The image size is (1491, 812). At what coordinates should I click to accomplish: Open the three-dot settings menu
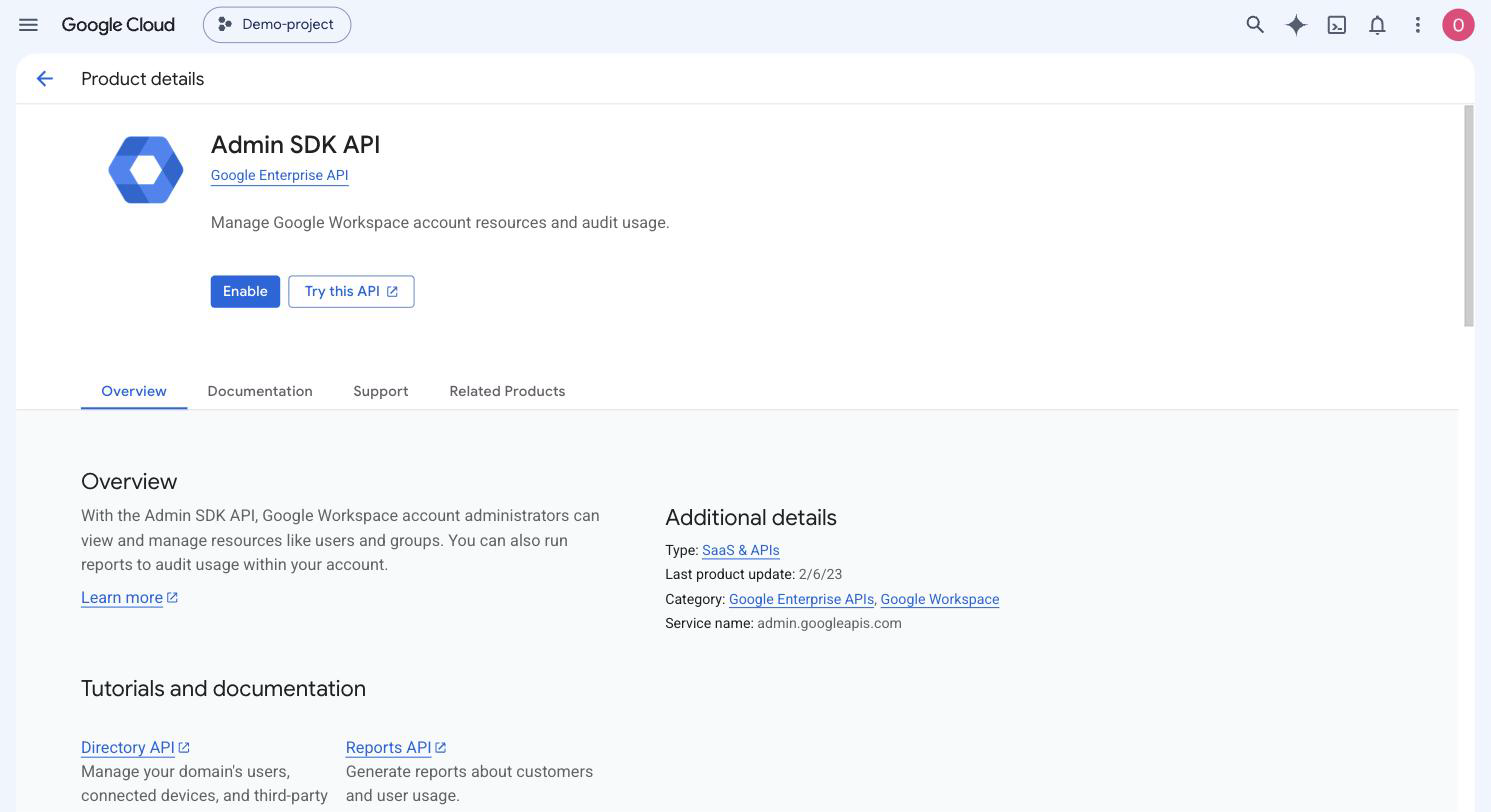click(x=1417, y=25)
